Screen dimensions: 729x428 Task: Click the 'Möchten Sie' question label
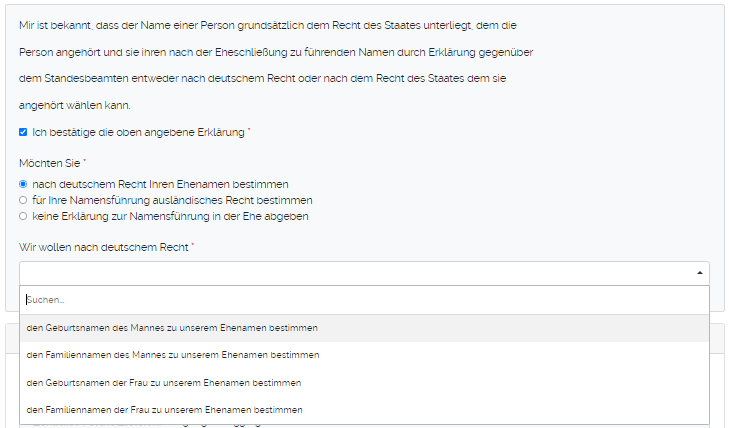pos(51,162)
